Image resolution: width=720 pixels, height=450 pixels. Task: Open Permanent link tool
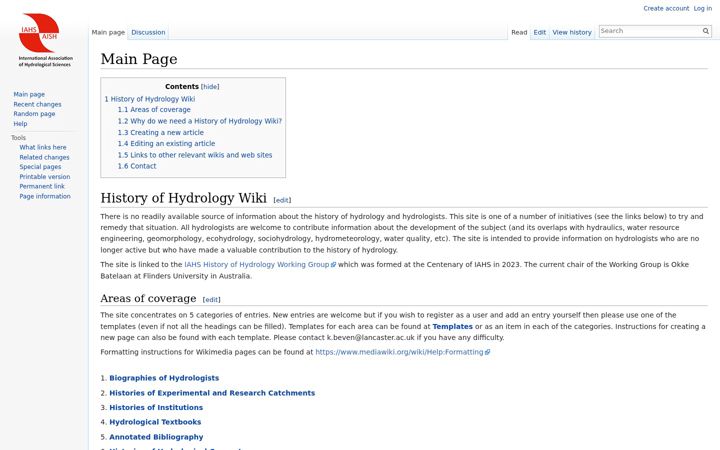coord(42,186)
